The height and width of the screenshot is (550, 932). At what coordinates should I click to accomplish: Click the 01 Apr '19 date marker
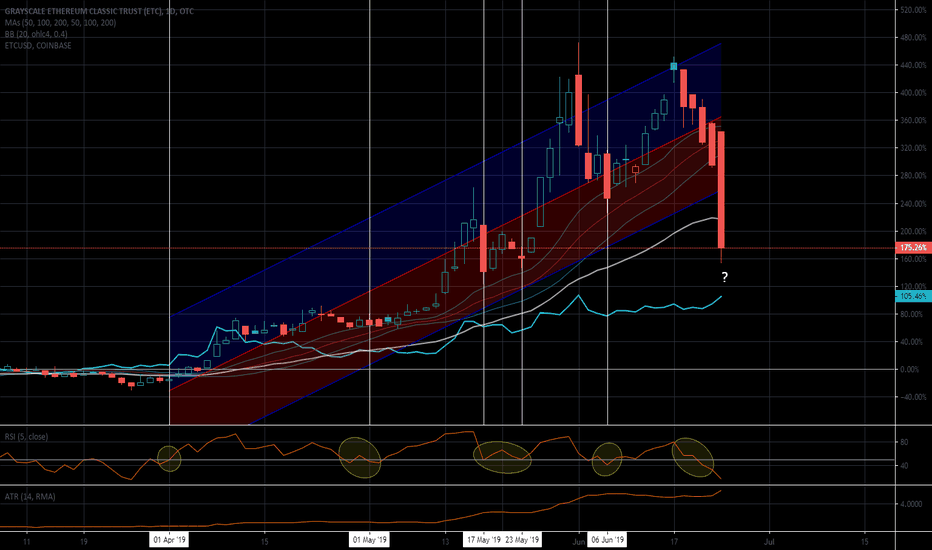(x=169, y=540)
